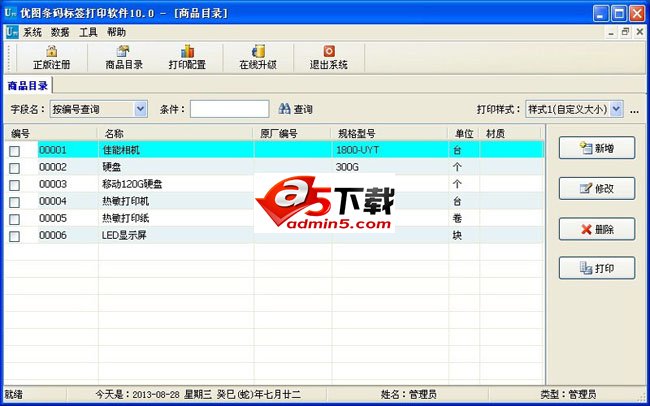Click the 卷 unit cell

[x=464, y=218]
